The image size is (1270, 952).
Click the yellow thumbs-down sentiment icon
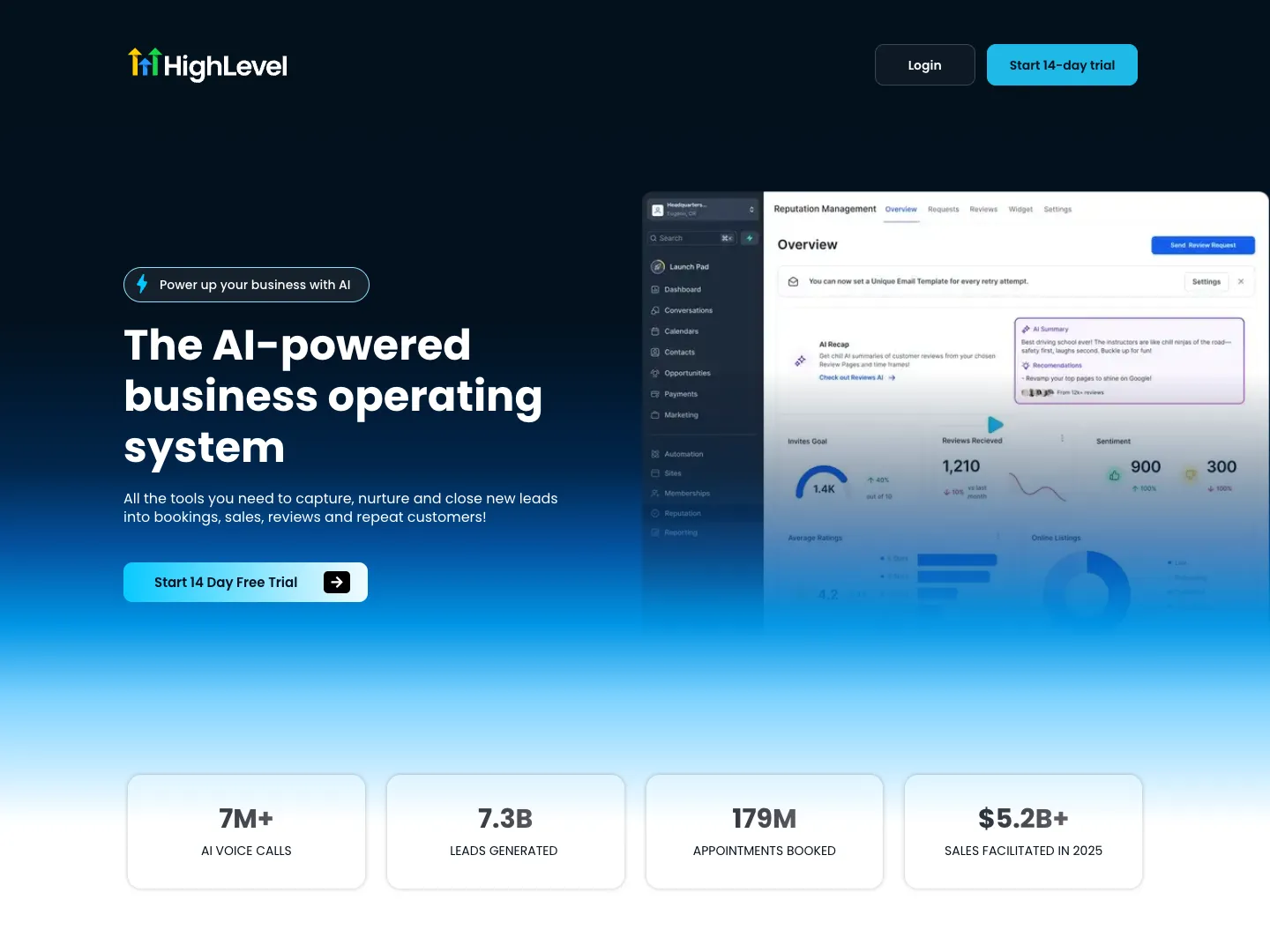(1190, 475)
